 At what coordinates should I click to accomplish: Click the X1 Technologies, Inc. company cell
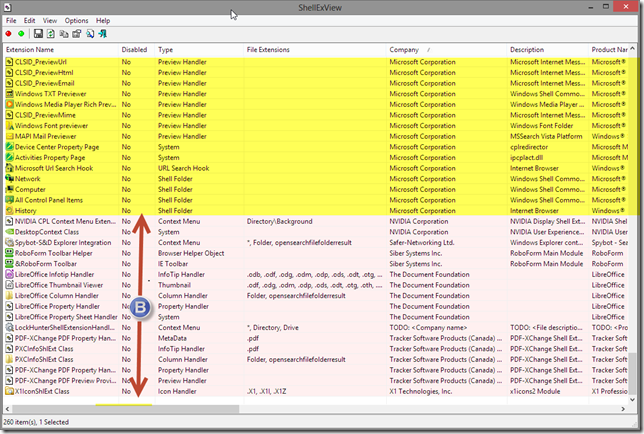421,391
